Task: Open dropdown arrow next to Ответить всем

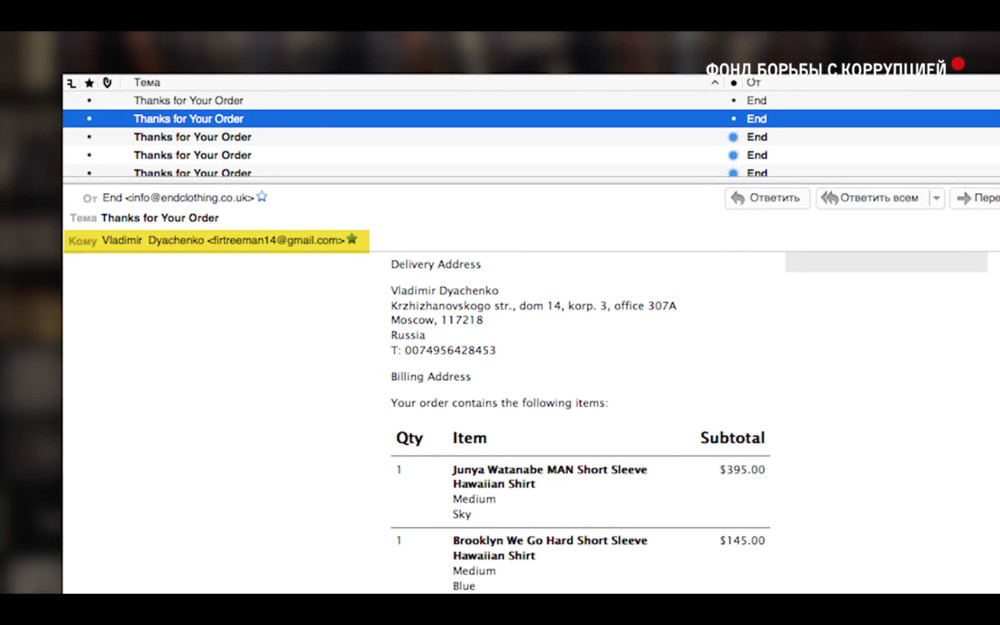Action: coord(936,198)
